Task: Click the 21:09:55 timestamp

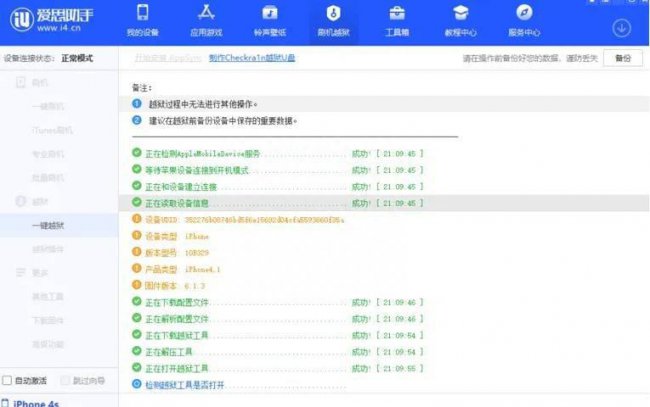Action: [x=399, y=368]
